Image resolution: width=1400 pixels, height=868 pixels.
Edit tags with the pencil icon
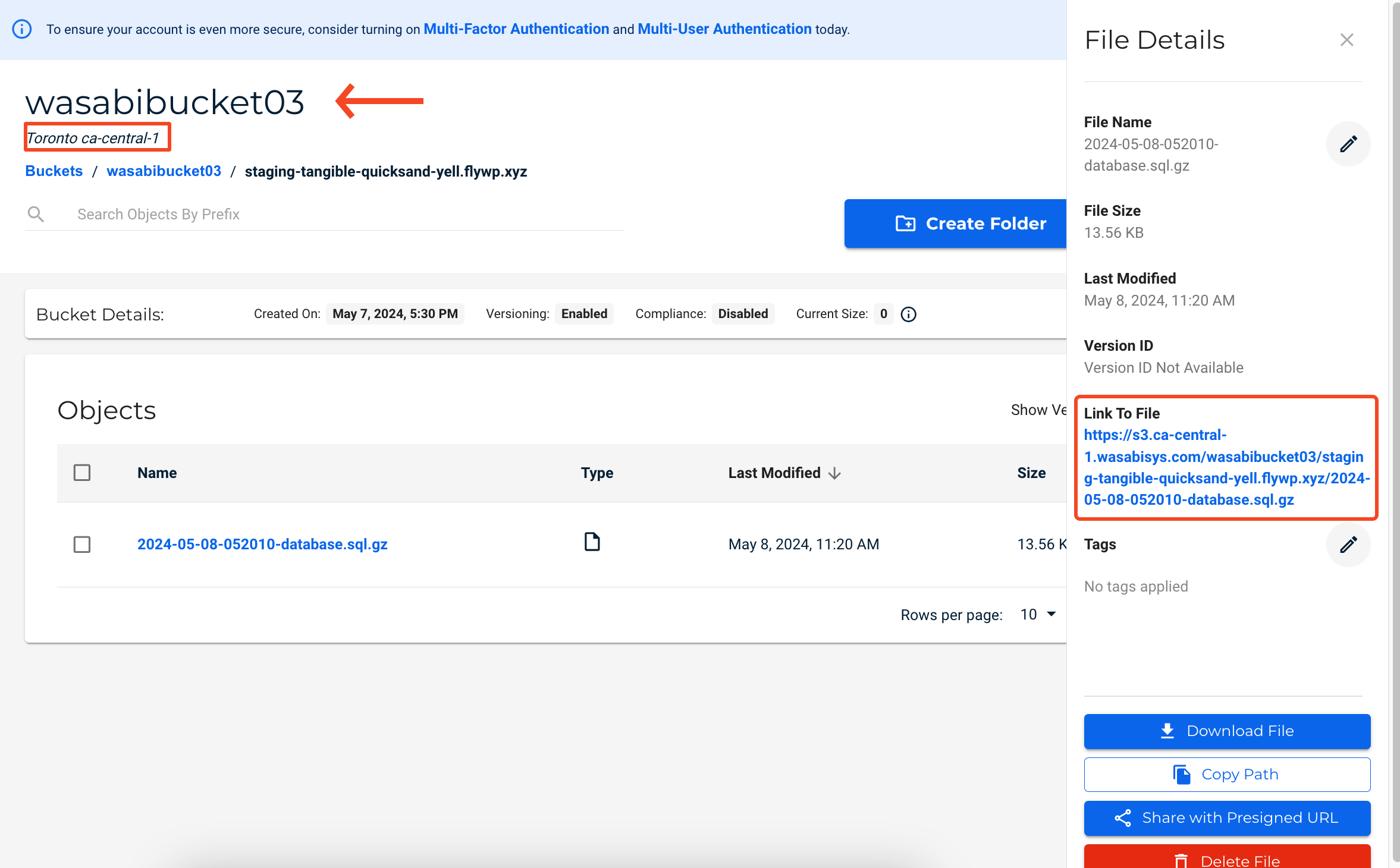[x=1348, y=545]
